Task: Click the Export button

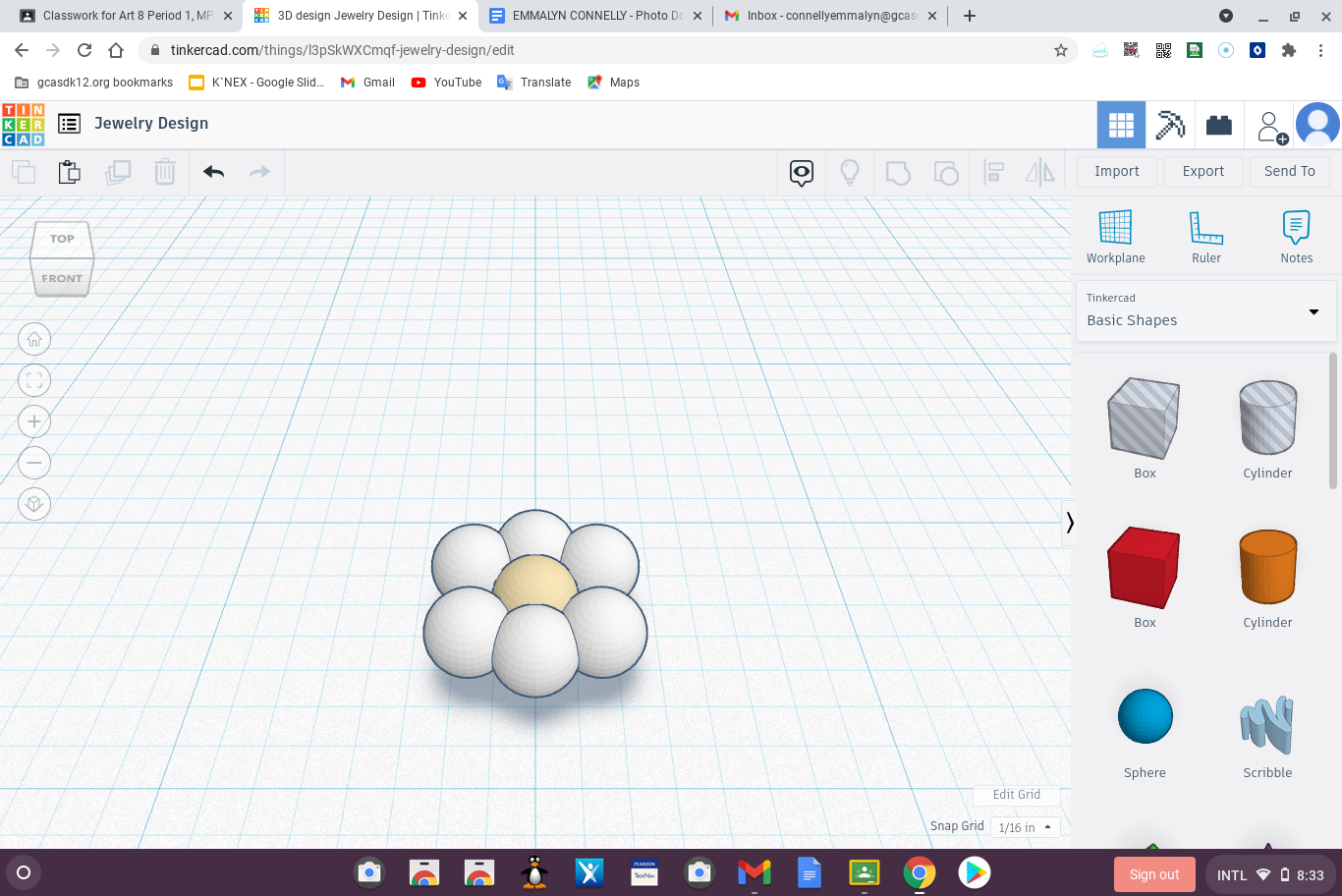Action: click(1202, 171)
